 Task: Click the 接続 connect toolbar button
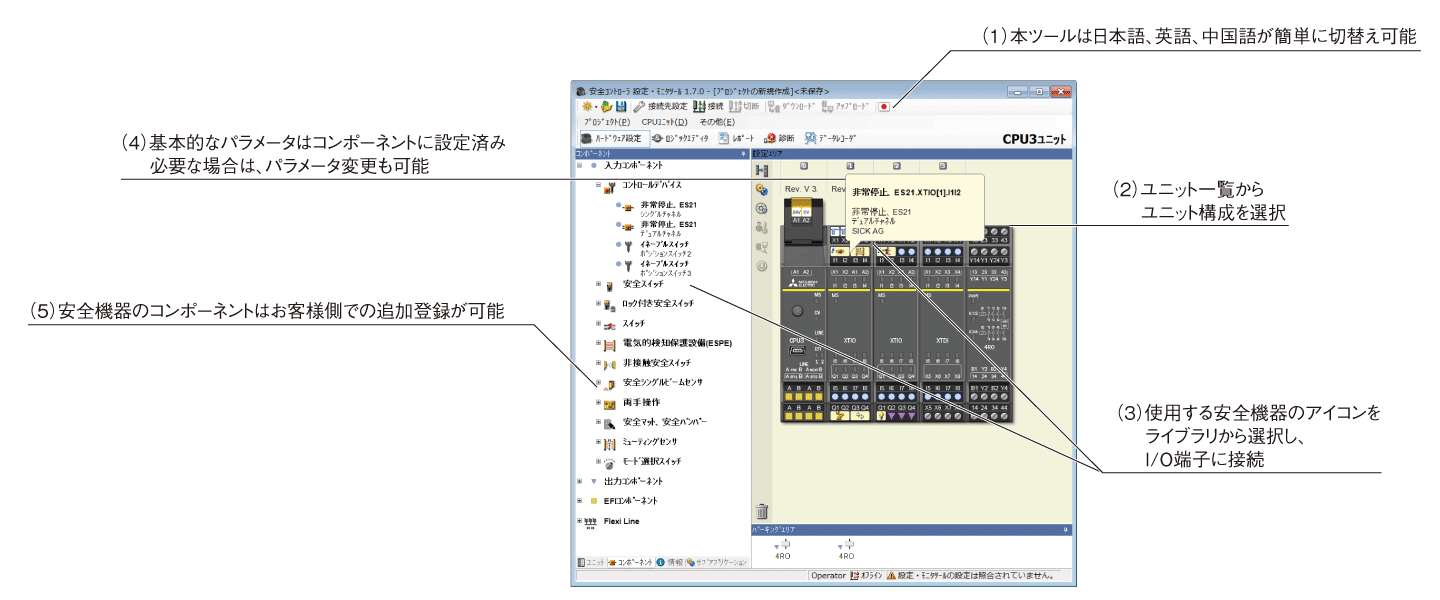tap(708, 106)
